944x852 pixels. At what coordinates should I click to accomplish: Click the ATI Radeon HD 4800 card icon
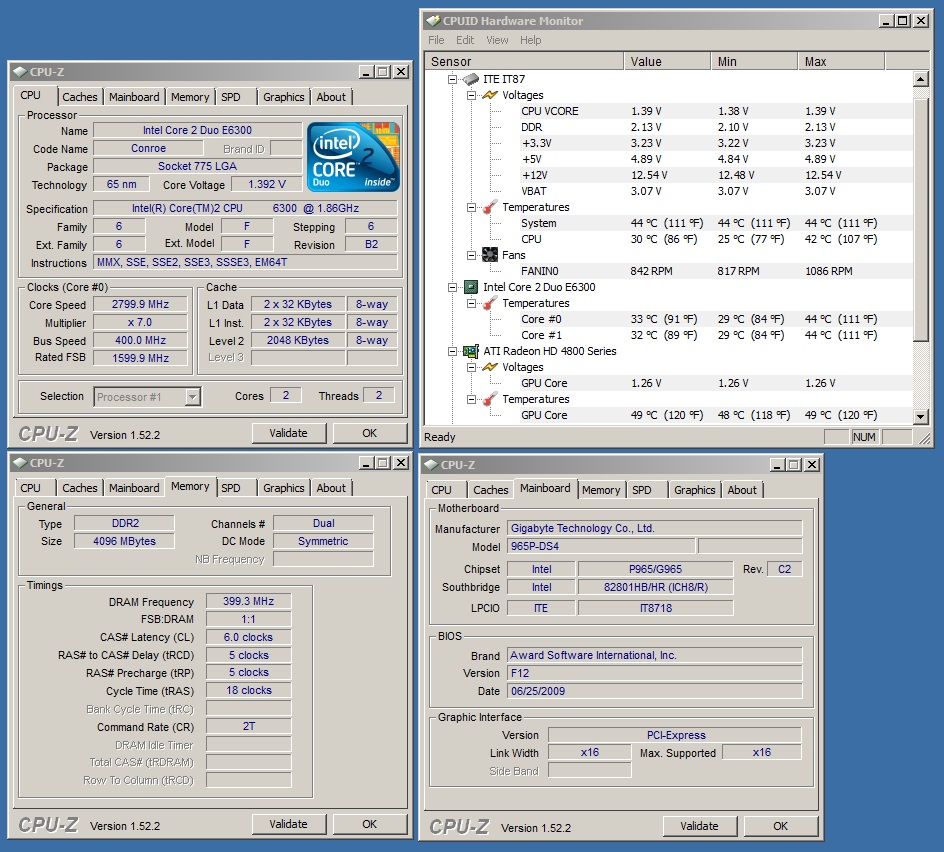(470, 351)
